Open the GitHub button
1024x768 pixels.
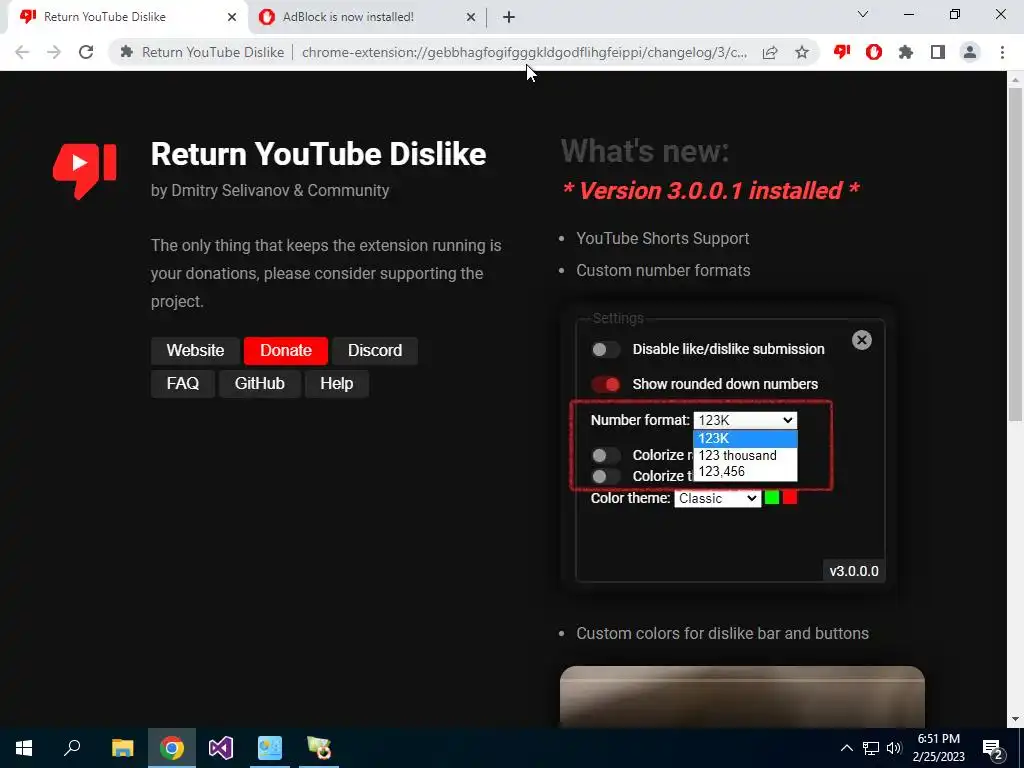point(260,383)
